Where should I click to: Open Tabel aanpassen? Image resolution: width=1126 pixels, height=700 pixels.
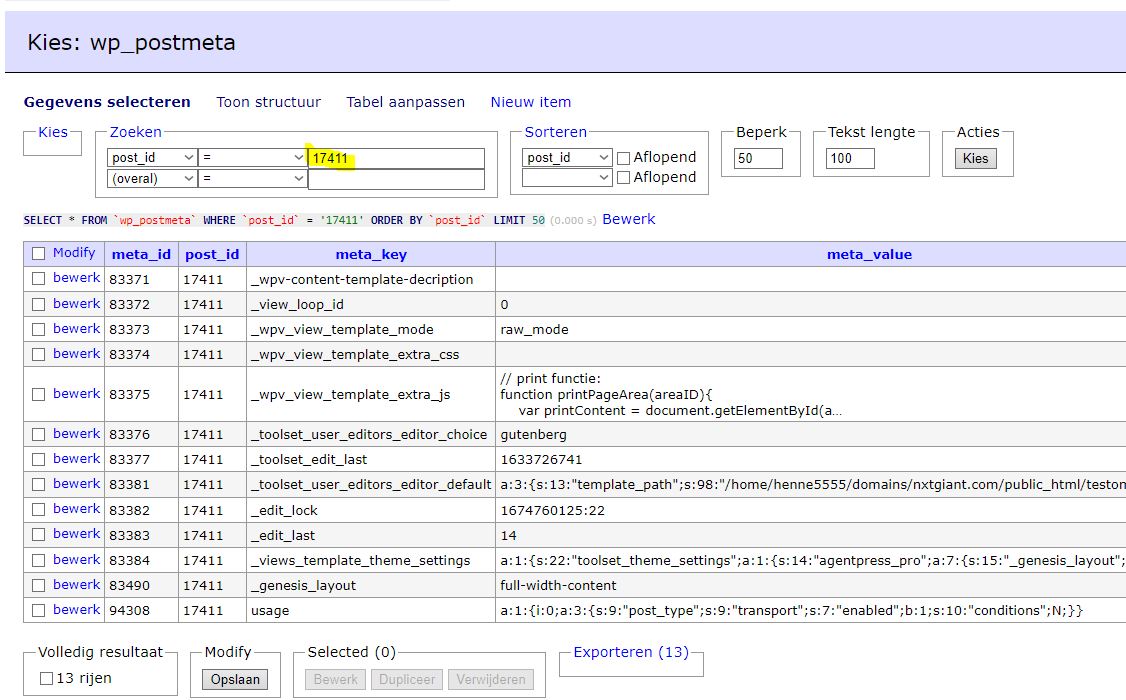[406, 102]
